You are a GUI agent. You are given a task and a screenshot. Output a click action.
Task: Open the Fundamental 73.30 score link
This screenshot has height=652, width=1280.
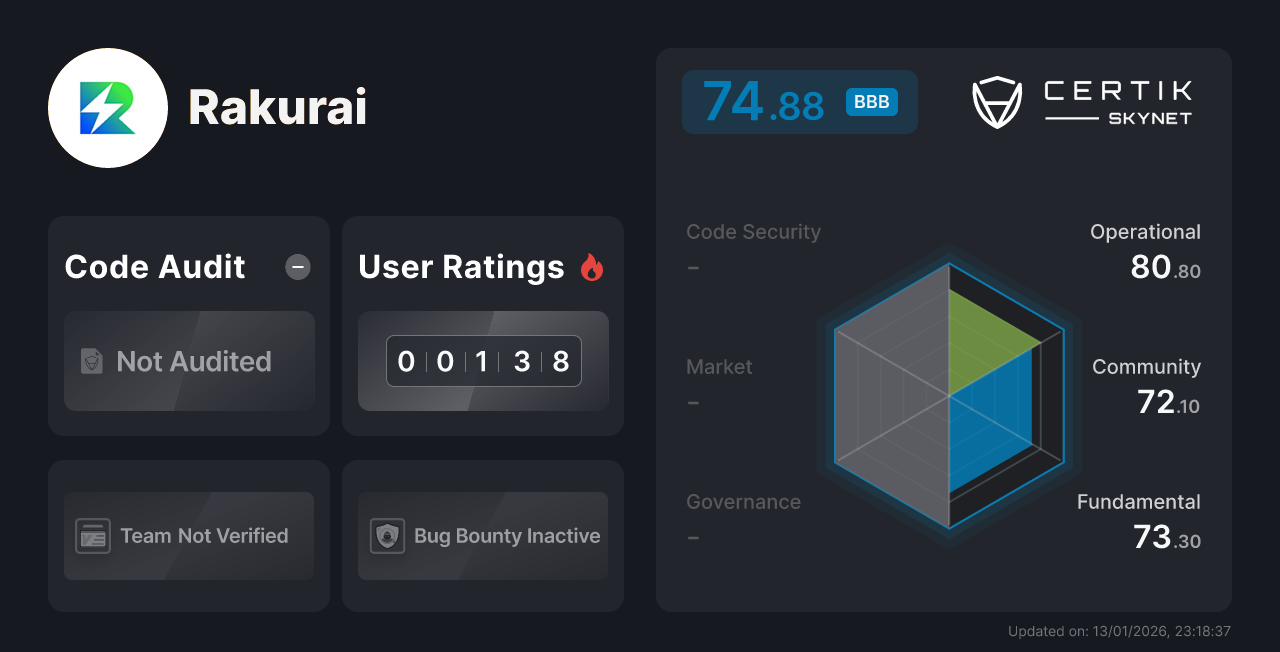click(x=1139, y=518)
